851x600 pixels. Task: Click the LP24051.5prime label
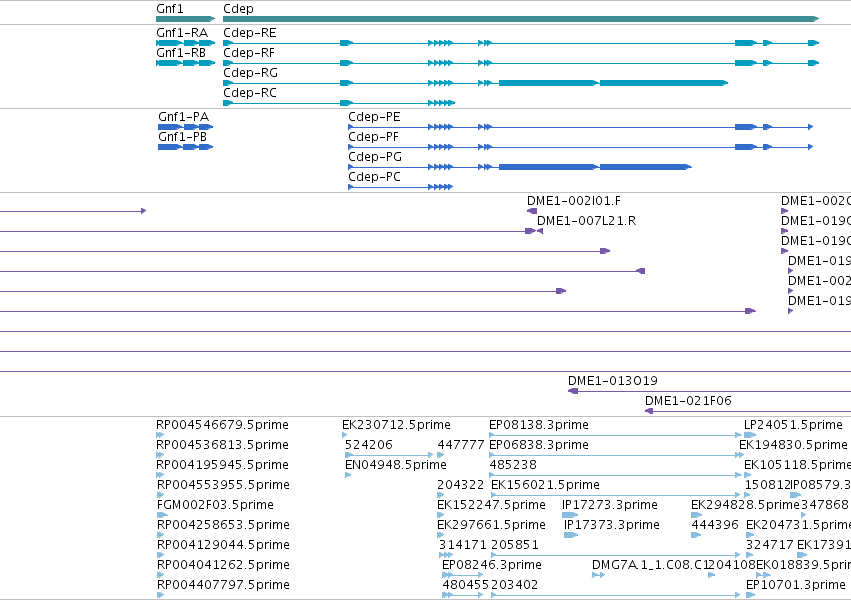[793, 425]
